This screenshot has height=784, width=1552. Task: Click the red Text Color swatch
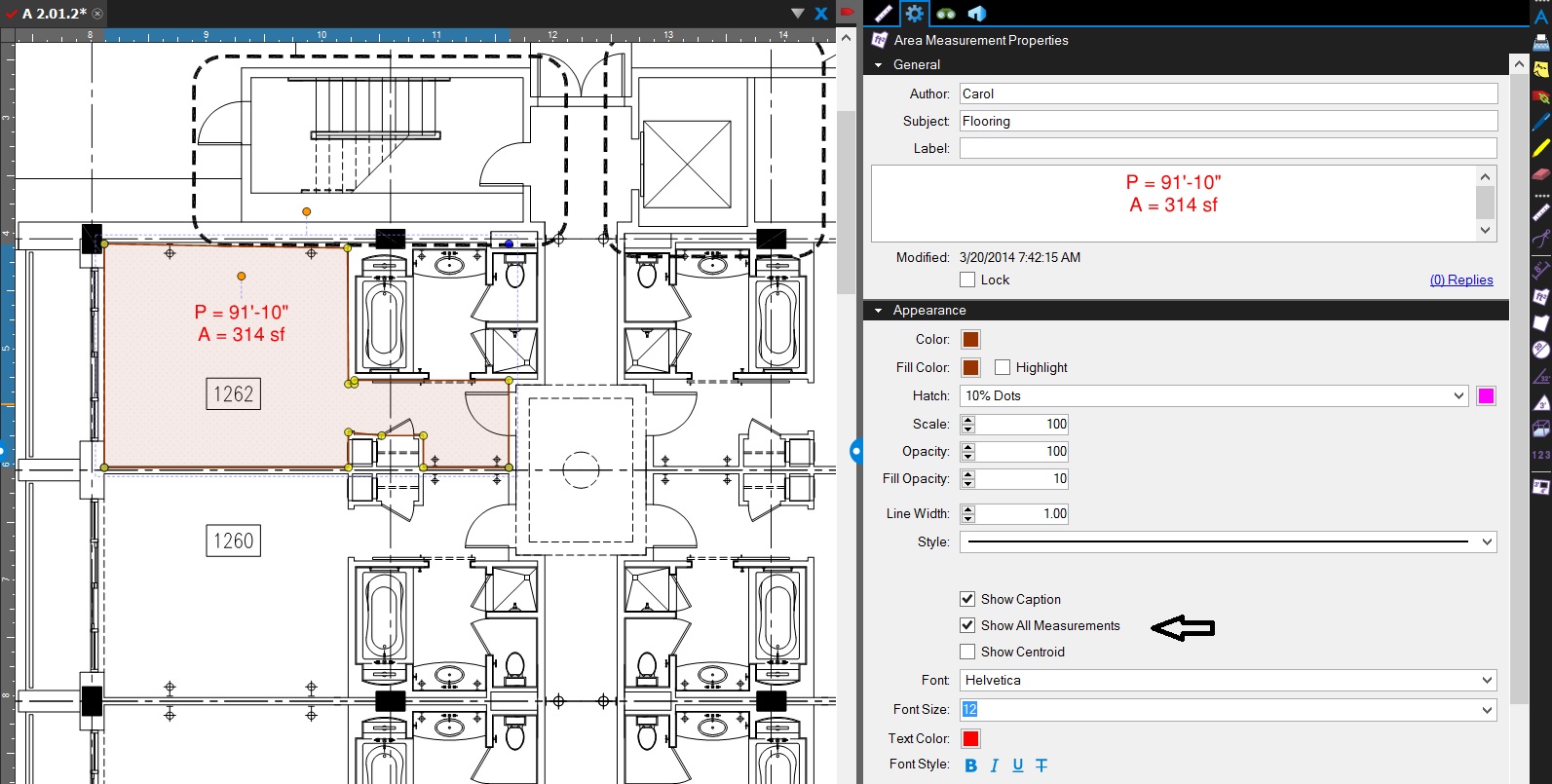point(970,738)
